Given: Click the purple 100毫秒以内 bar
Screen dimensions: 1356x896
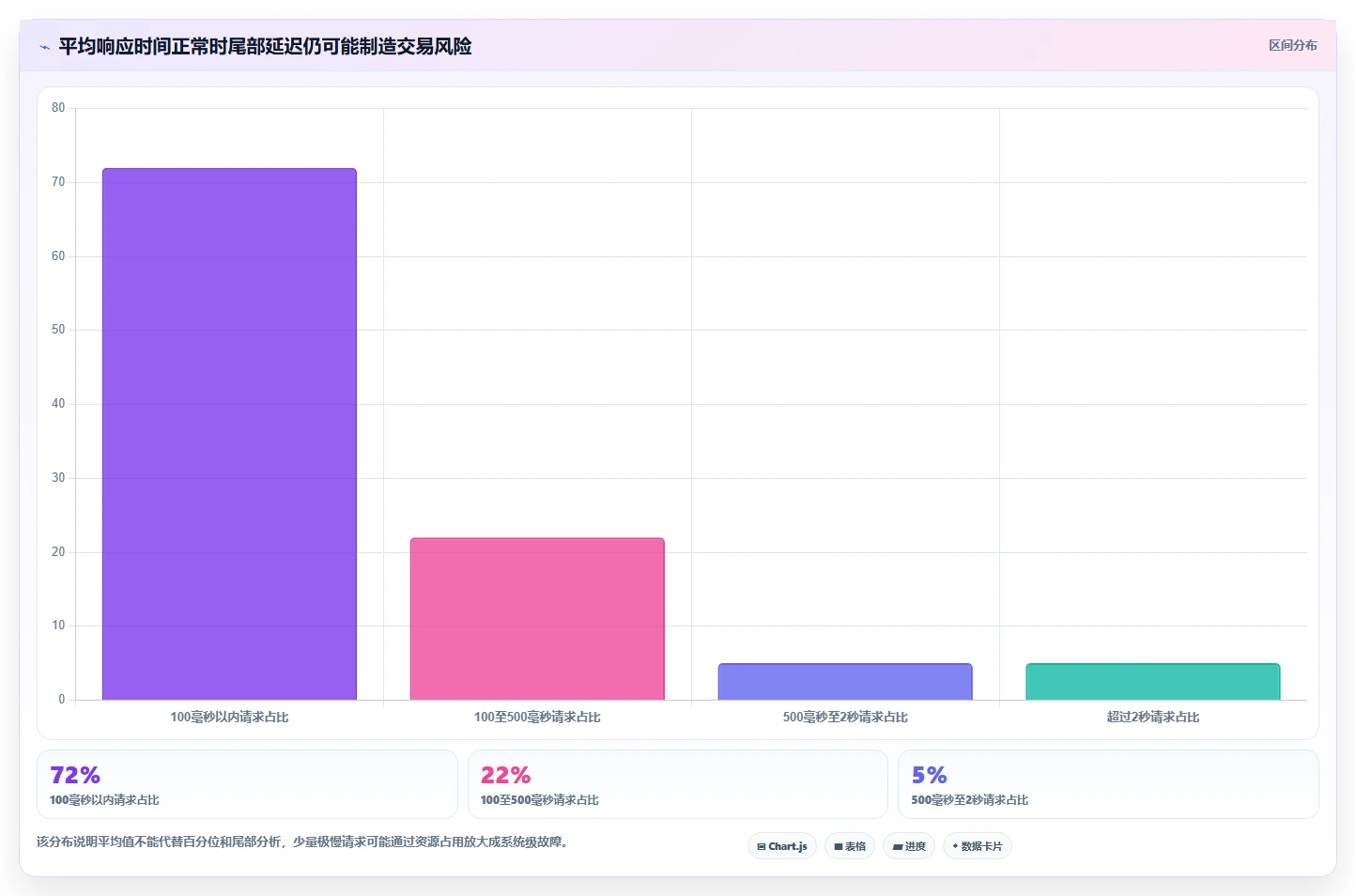Looking at the screenshot, I should point(229,434).
